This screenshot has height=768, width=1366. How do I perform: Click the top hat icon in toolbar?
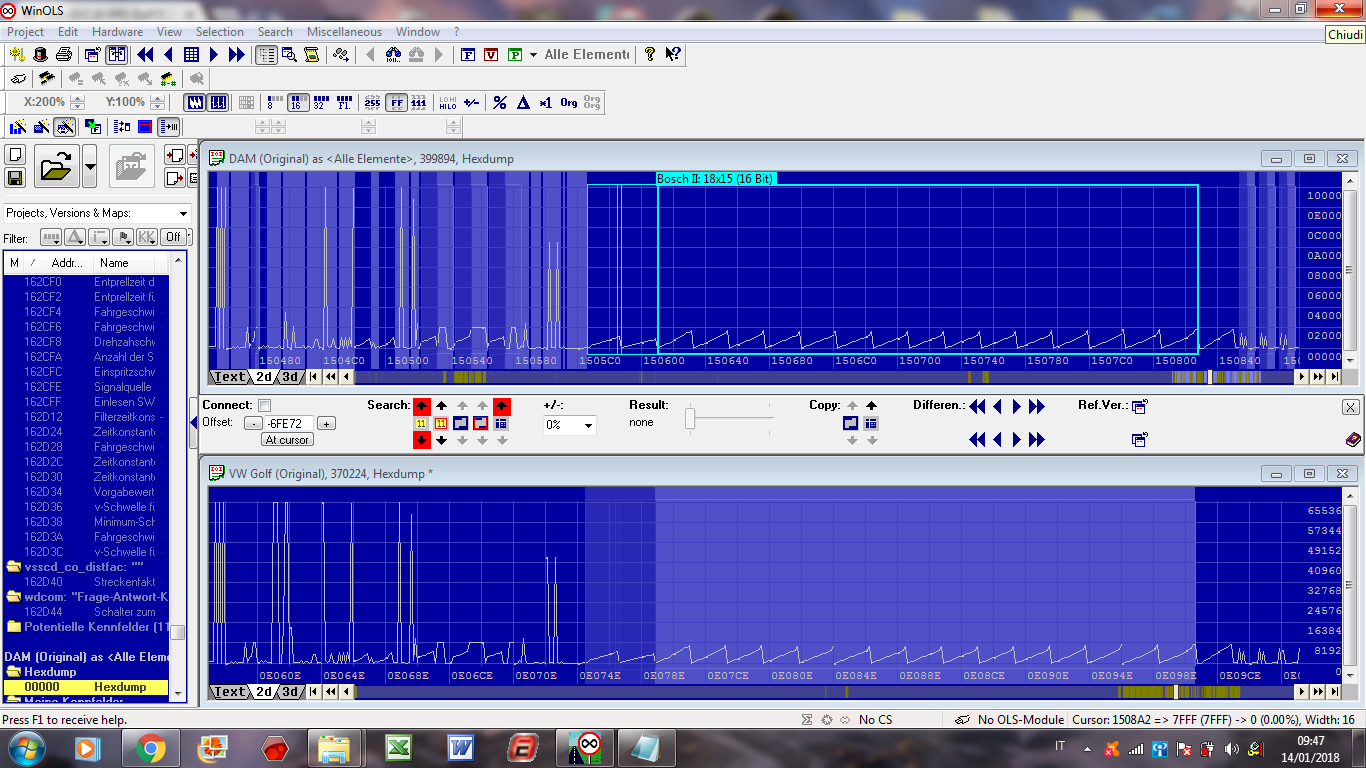pos(41,54)
